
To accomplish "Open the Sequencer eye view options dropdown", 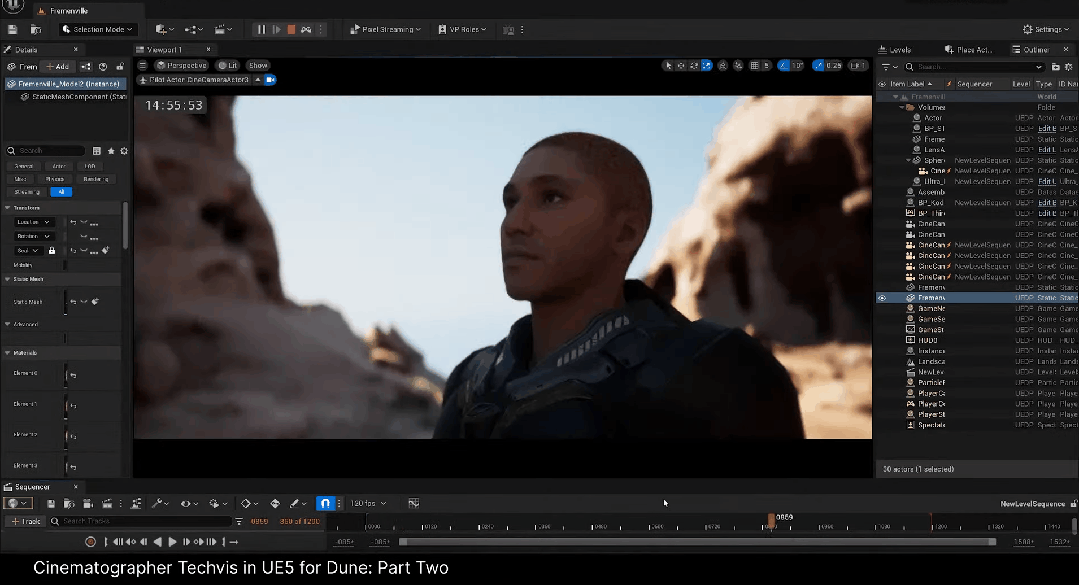I will 189,504.
